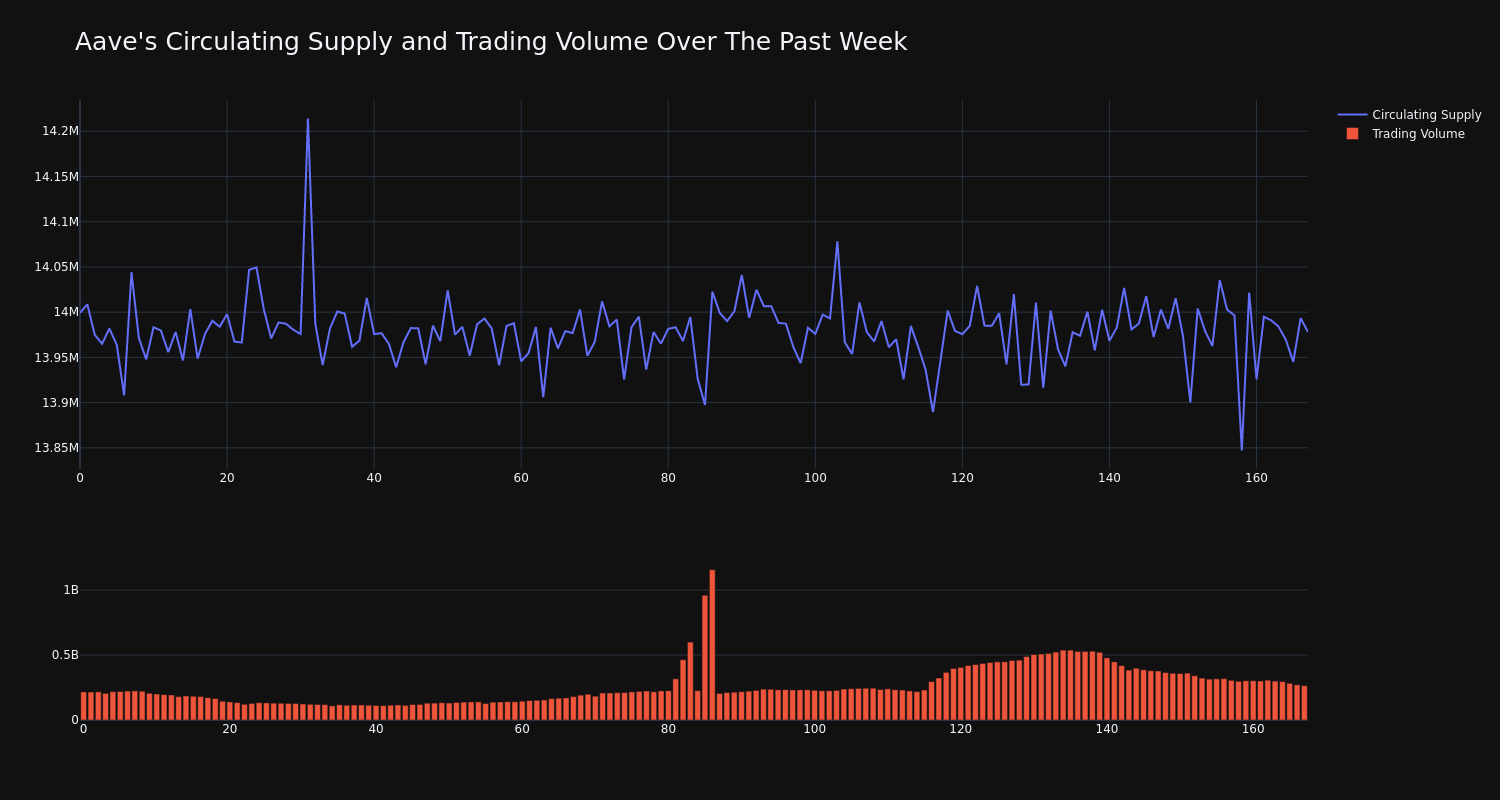Viewport: 1500px width, 800px height.
Task: Click the x-axis label 120 under volume chart
Action: [961, 729]
